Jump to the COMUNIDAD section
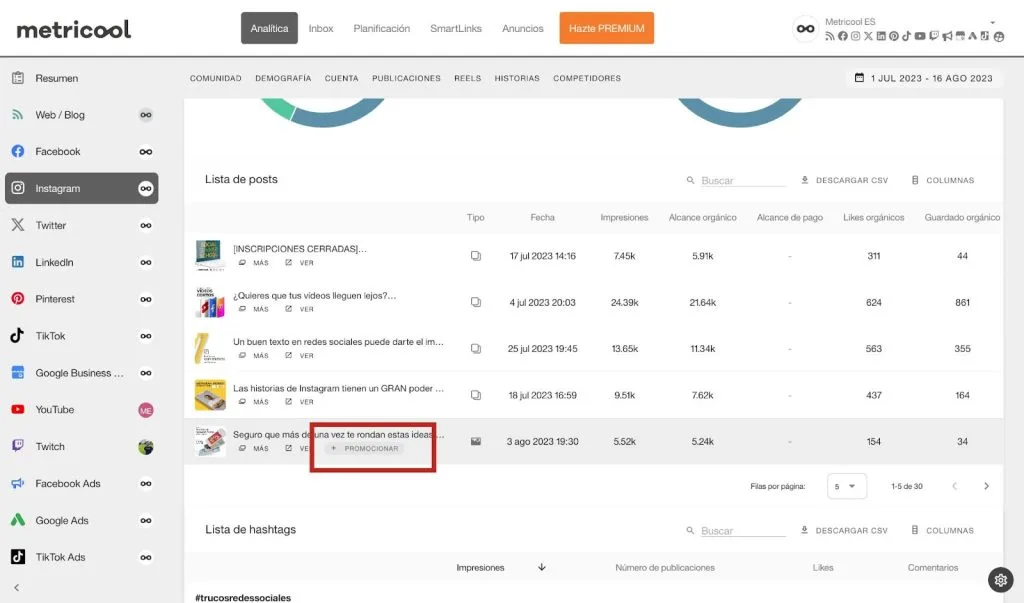This screenshot has height=603, width=1024. (216, 78)
